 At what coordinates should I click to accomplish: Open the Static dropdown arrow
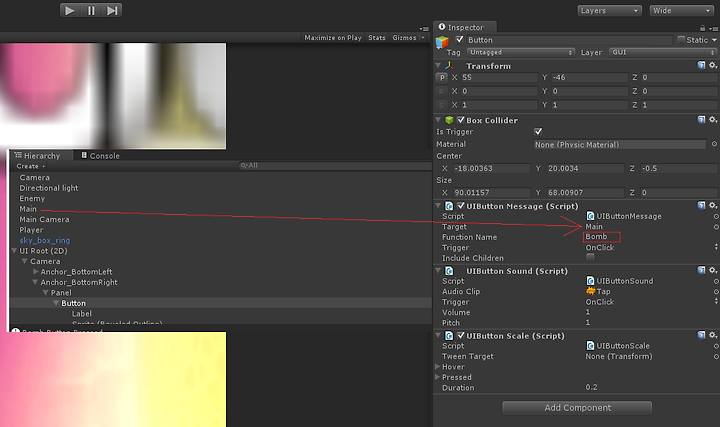coord(714,40)
